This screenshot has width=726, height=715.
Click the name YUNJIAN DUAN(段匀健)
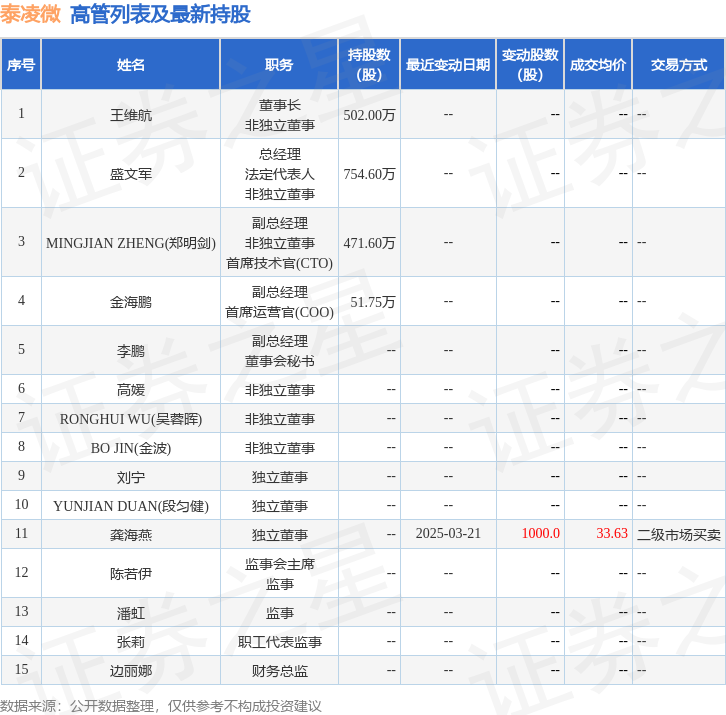click(x=131, y=506)
